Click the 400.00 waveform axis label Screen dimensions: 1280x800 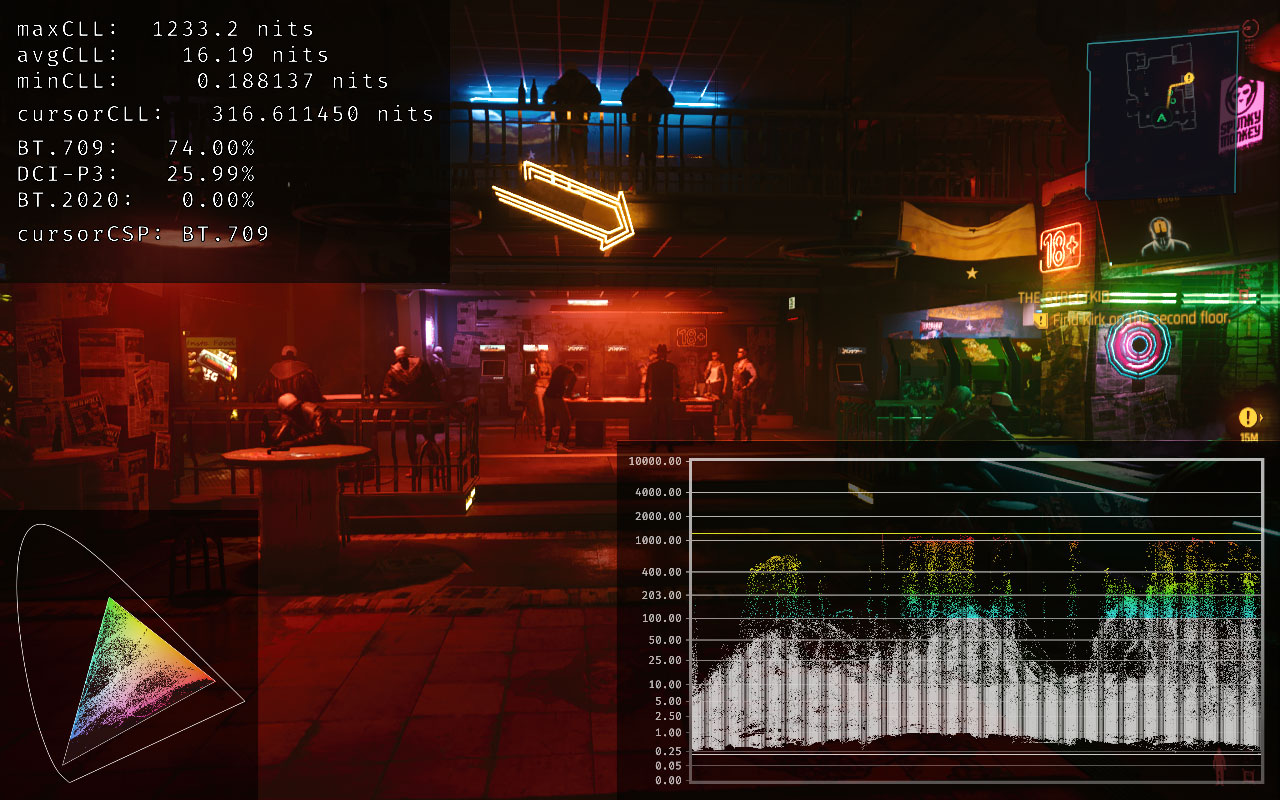(x=662, y=572)
